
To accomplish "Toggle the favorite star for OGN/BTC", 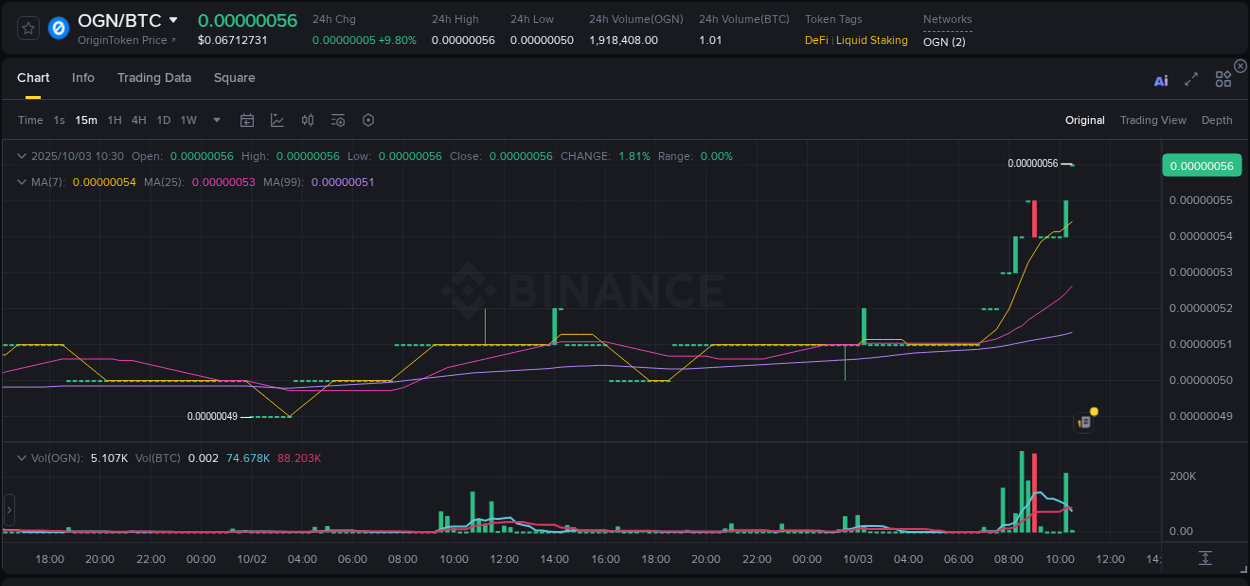I will 27,27.
